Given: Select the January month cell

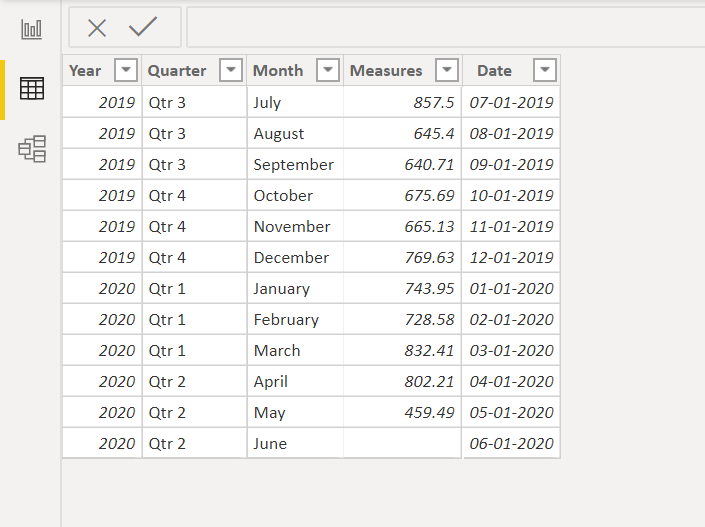Looking at the screenshot, I should (295, 289).
